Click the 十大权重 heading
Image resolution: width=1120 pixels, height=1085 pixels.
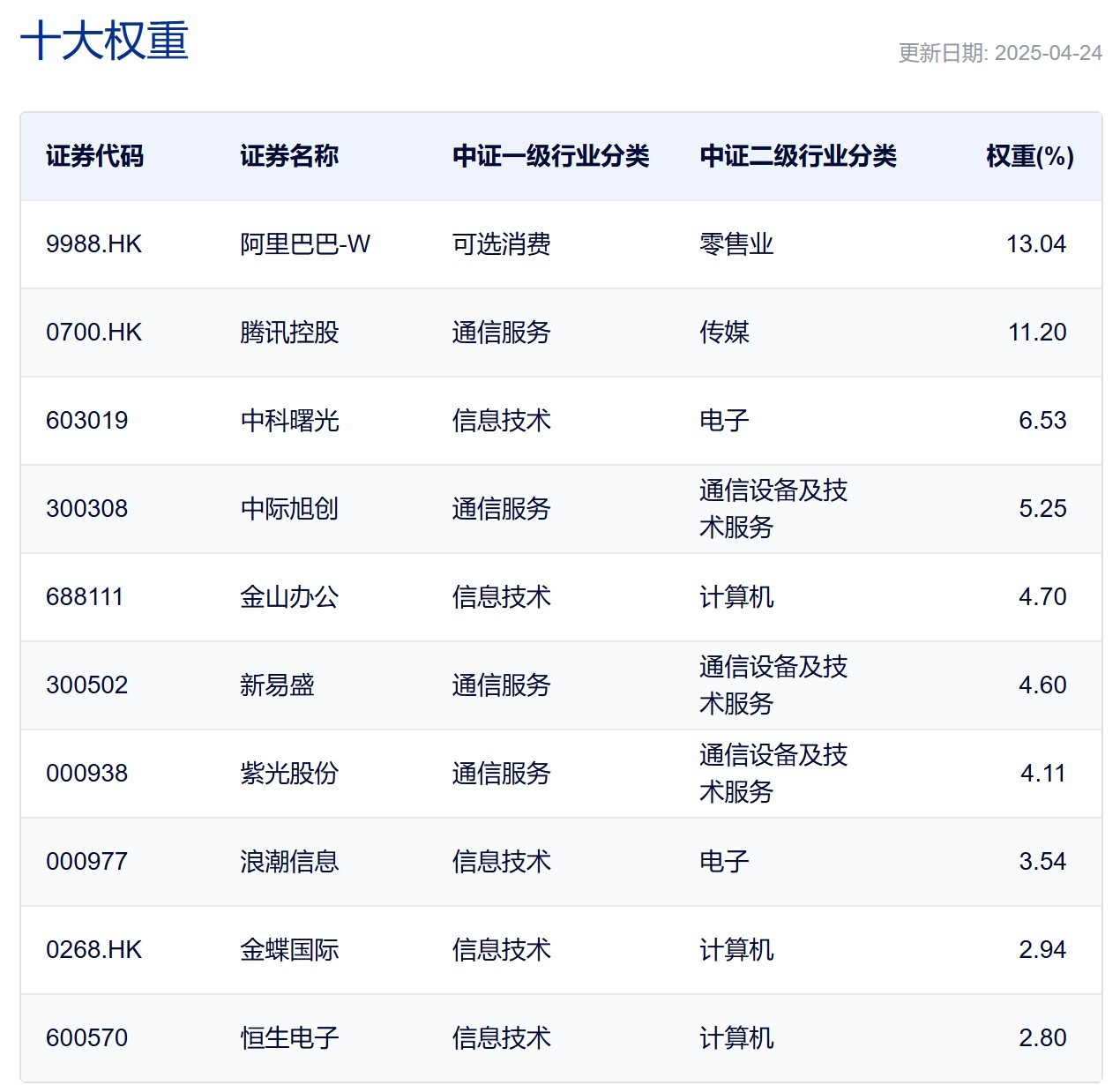[104, 41]
